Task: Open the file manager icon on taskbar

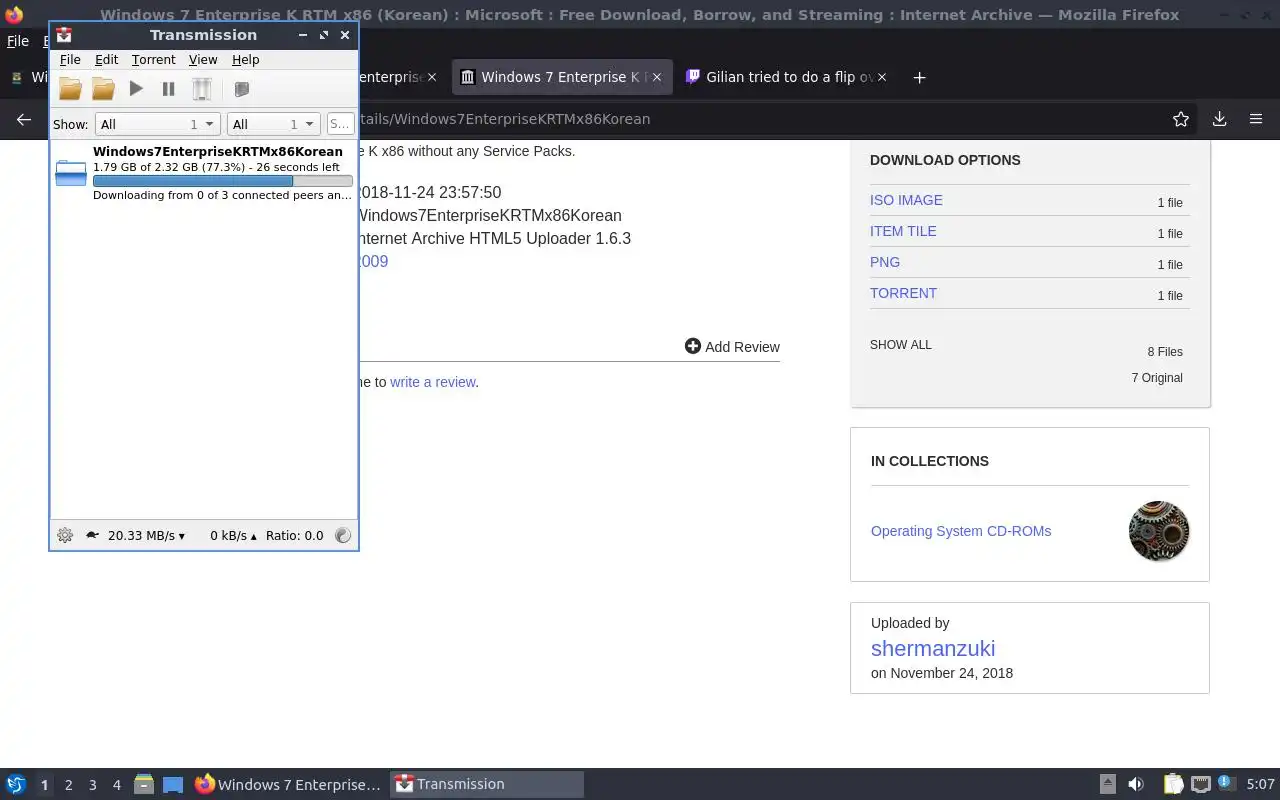Action: coord(144,785)
